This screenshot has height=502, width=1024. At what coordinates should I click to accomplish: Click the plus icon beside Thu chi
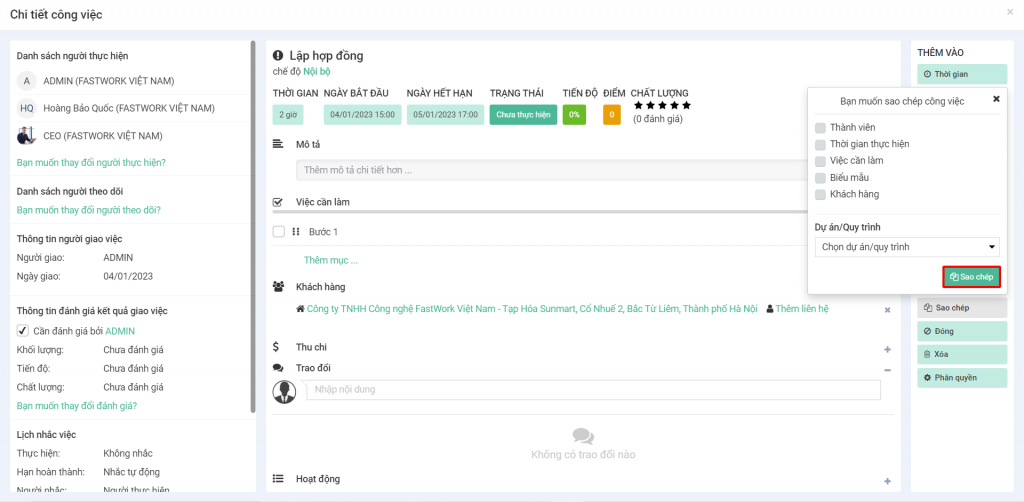pyautogui.click(x=887, y=349)
